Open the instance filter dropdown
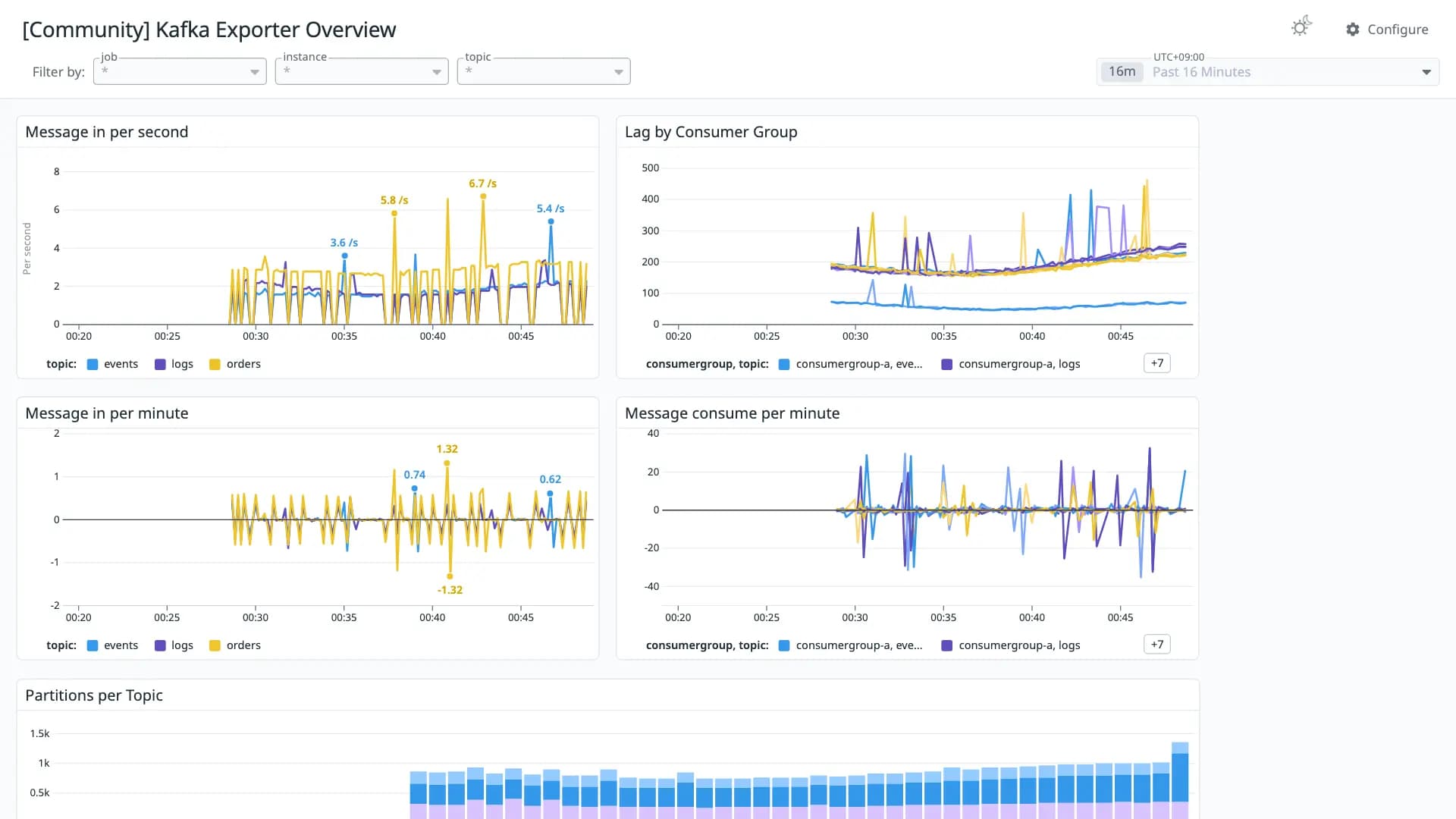The height and width of the screenshot is (819, 1456). [362, 71]
